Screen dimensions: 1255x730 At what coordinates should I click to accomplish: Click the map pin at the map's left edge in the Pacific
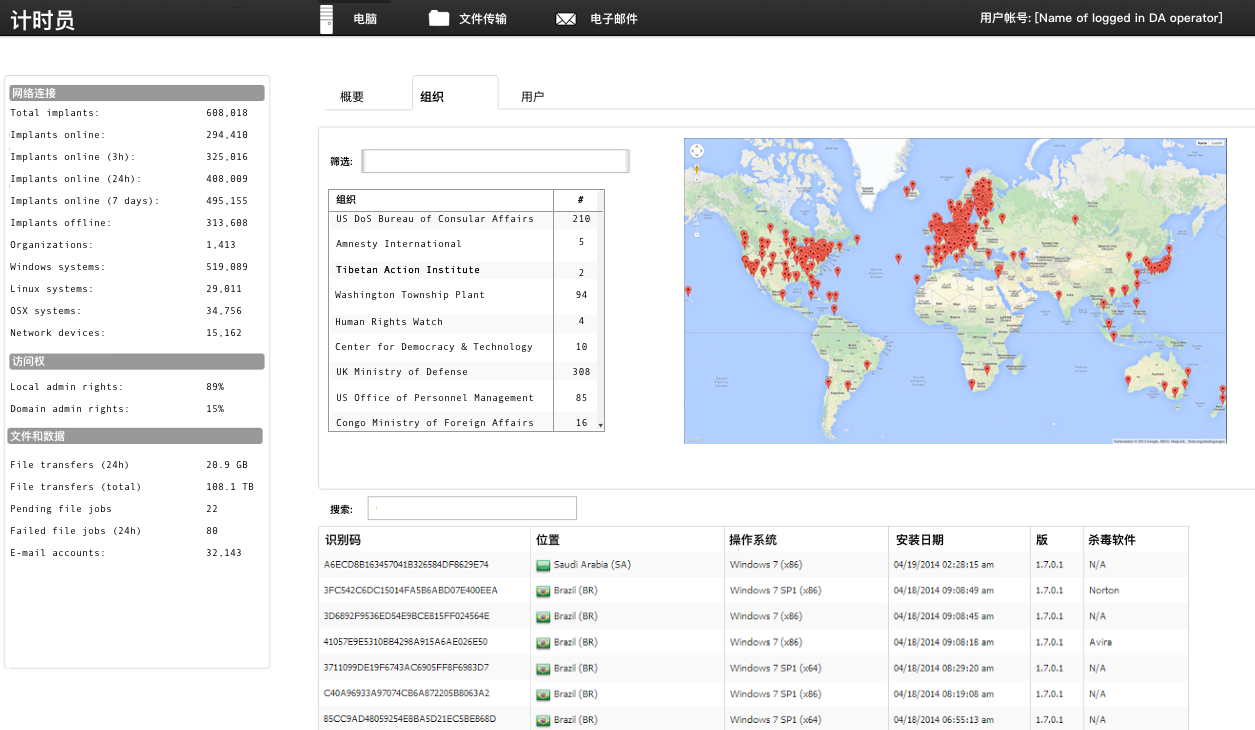(x=688, y=291)
